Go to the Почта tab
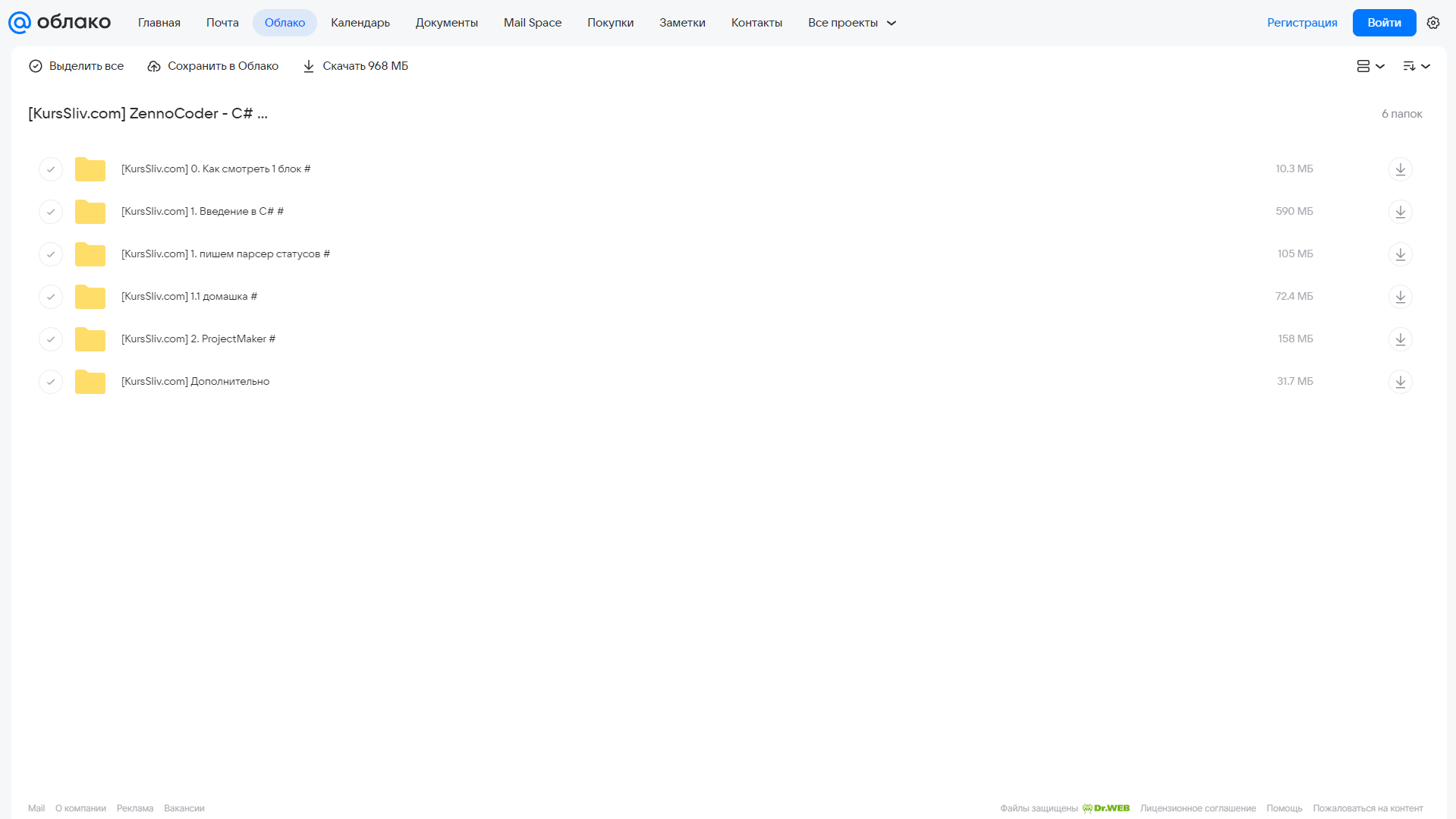 click(x=222, y=23)
